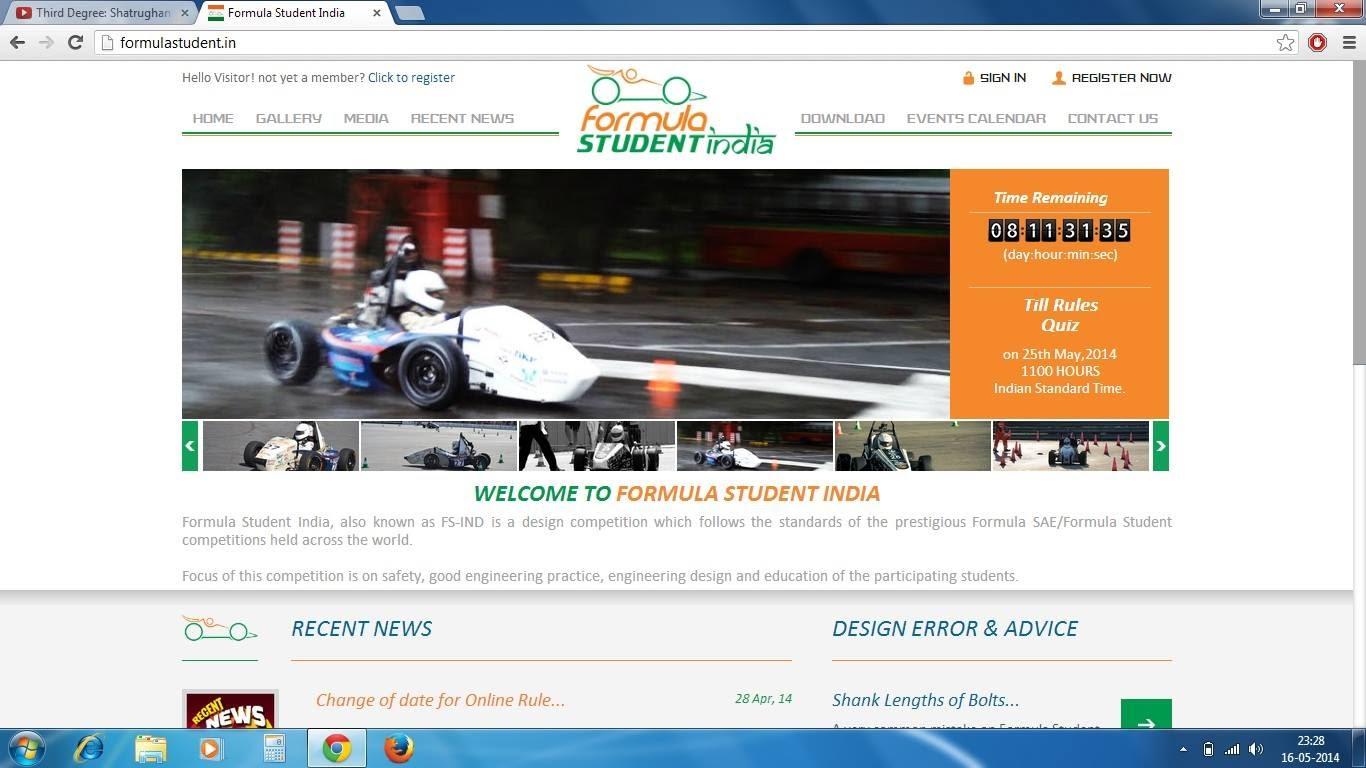
Task: Click the large racing car slideshow image
Action: pyautogui.click(x=566, y=294)
